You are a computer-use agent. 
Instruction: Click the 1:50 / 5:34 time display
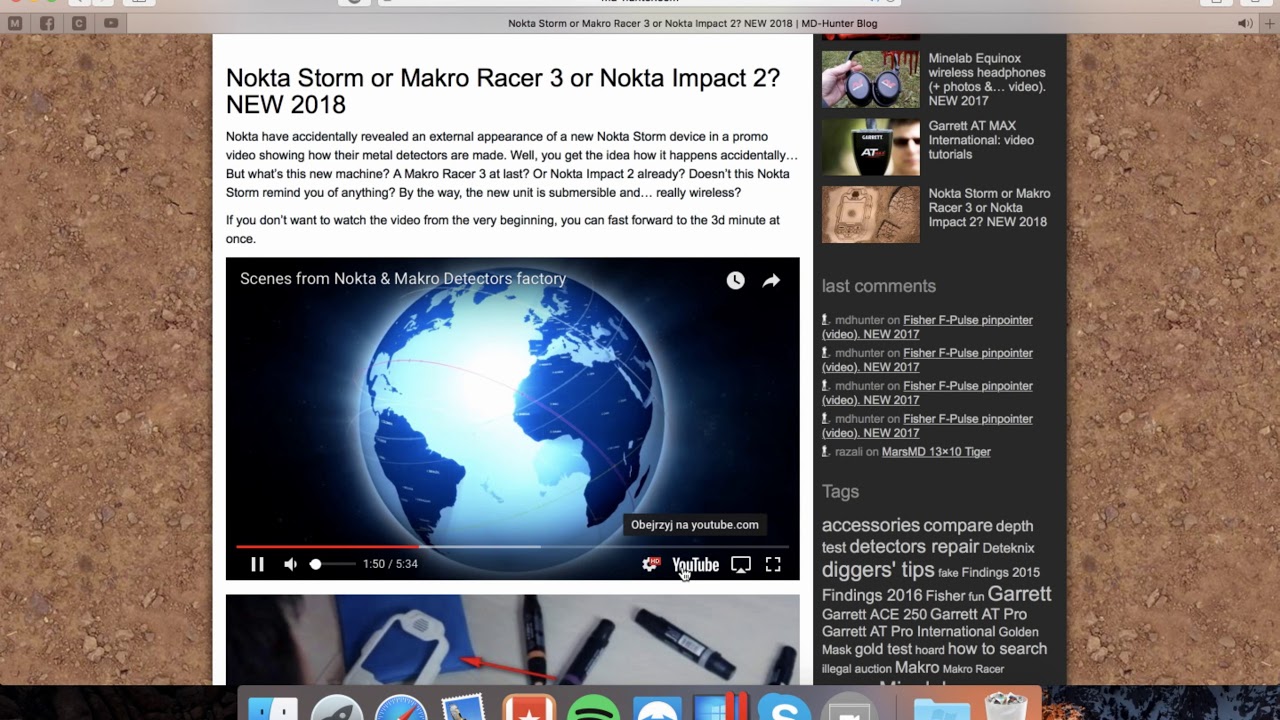coord(390,564)
